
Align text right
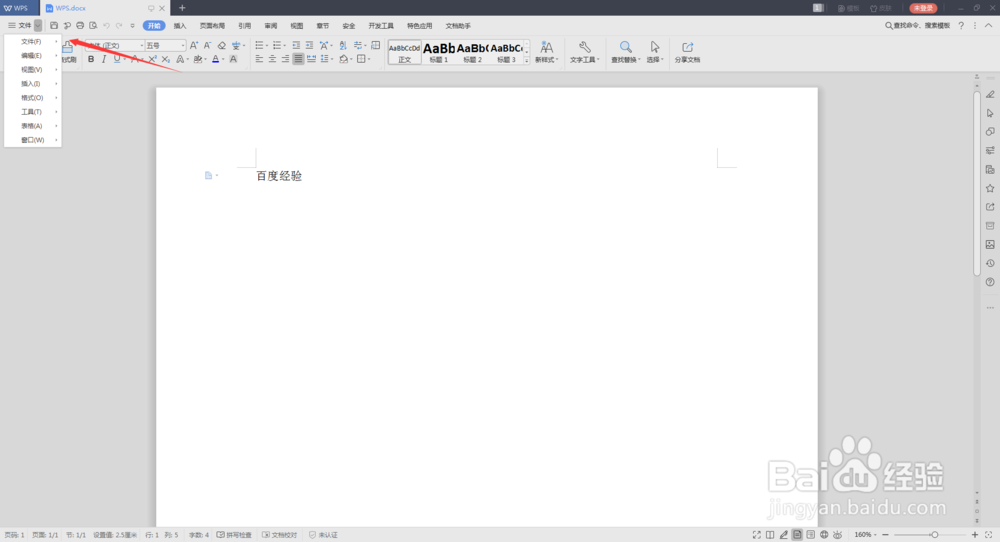point(285,59)
